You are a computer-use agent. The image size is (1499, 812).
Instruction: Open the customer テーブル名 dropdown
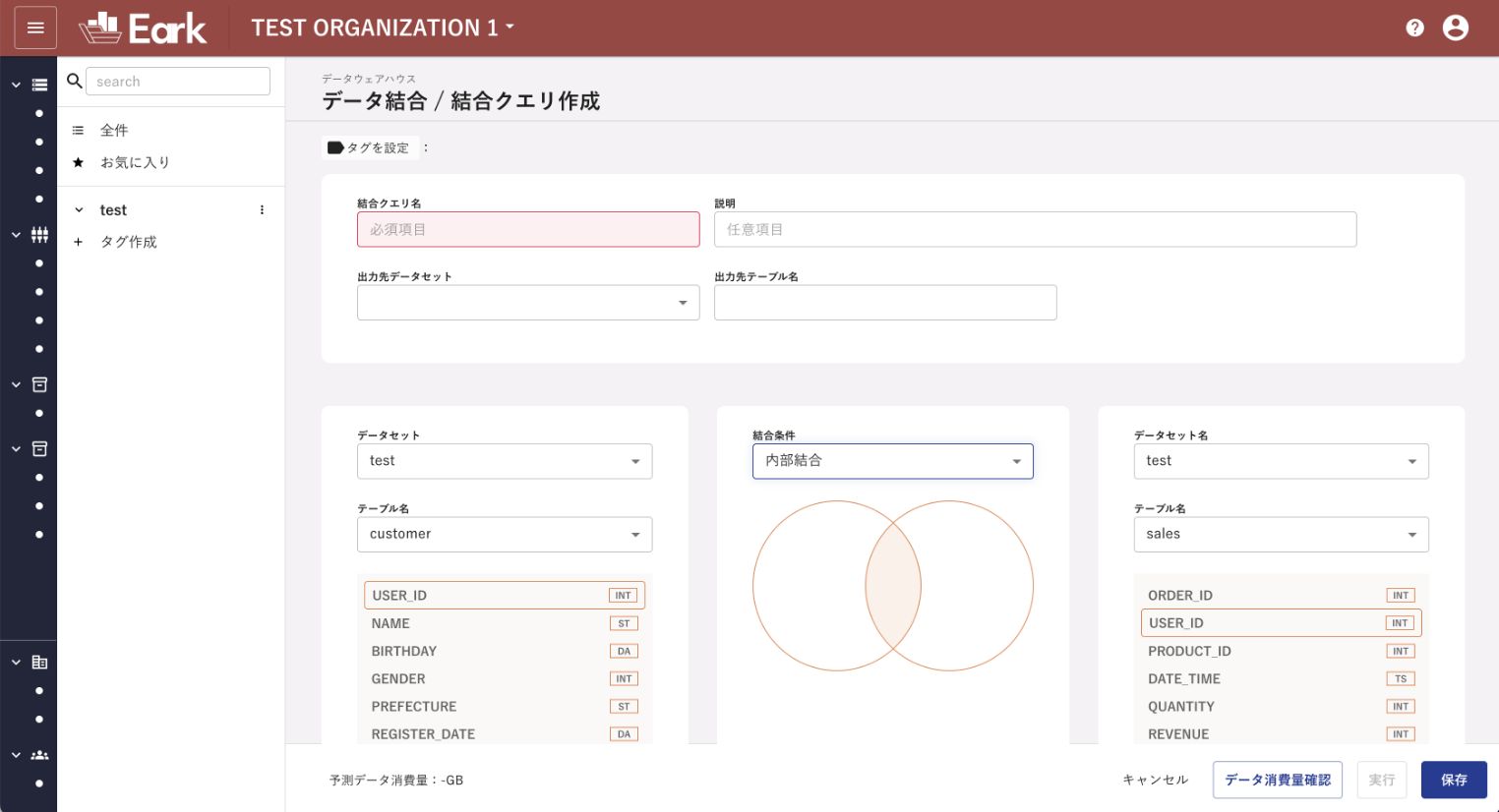(x=505, y=534)
